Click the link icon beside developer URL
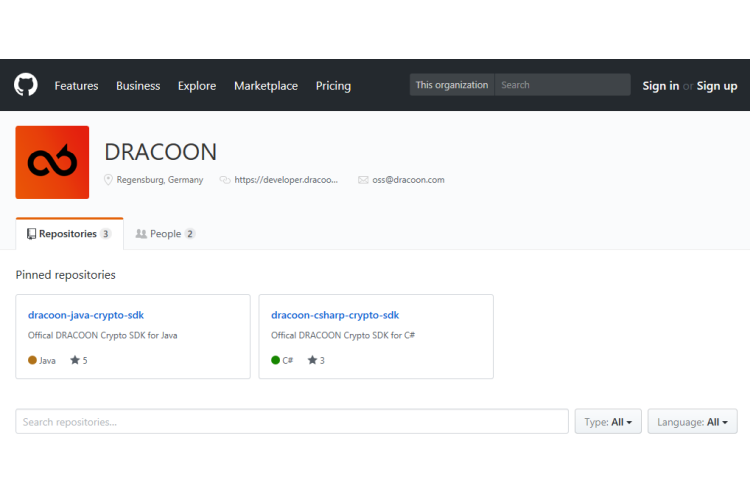The image size is (750, 500). coord(225,180)
